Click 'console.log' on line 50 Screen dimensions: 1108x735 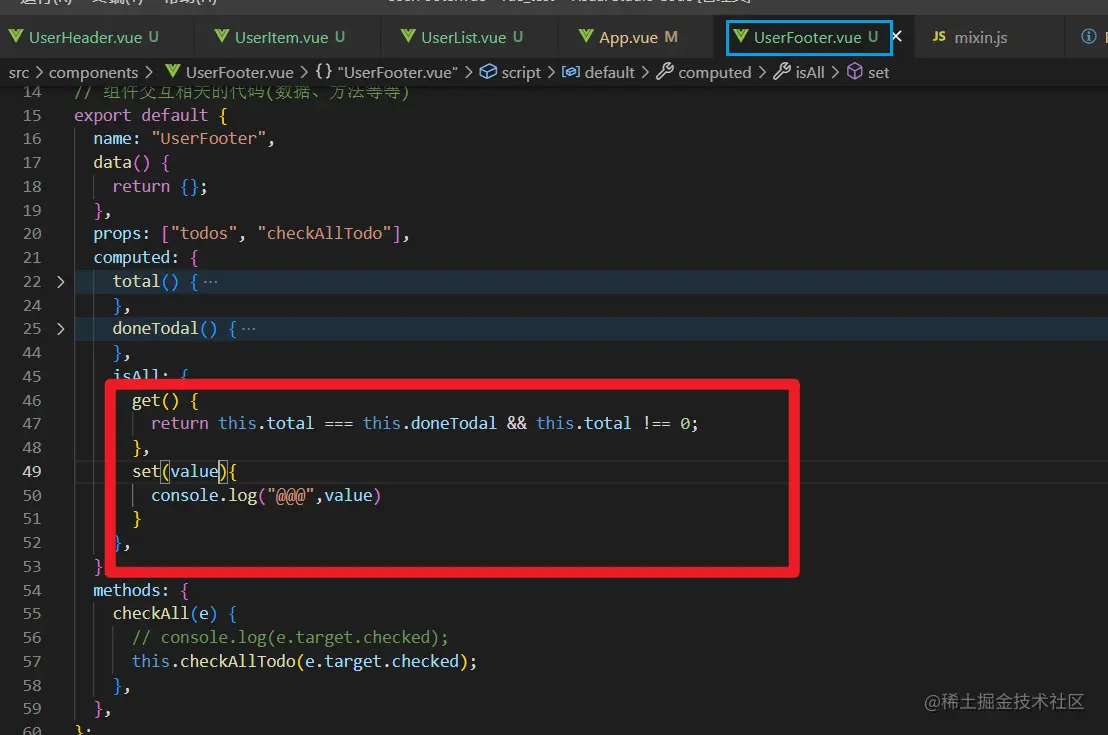(x=204, y=495)
